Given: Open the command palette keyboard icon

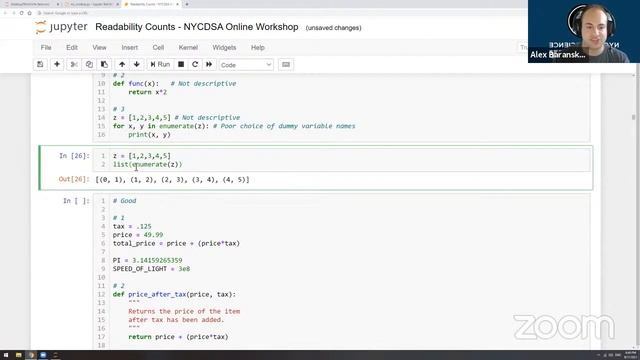Looking at the screenshot, I should [286, 64].
